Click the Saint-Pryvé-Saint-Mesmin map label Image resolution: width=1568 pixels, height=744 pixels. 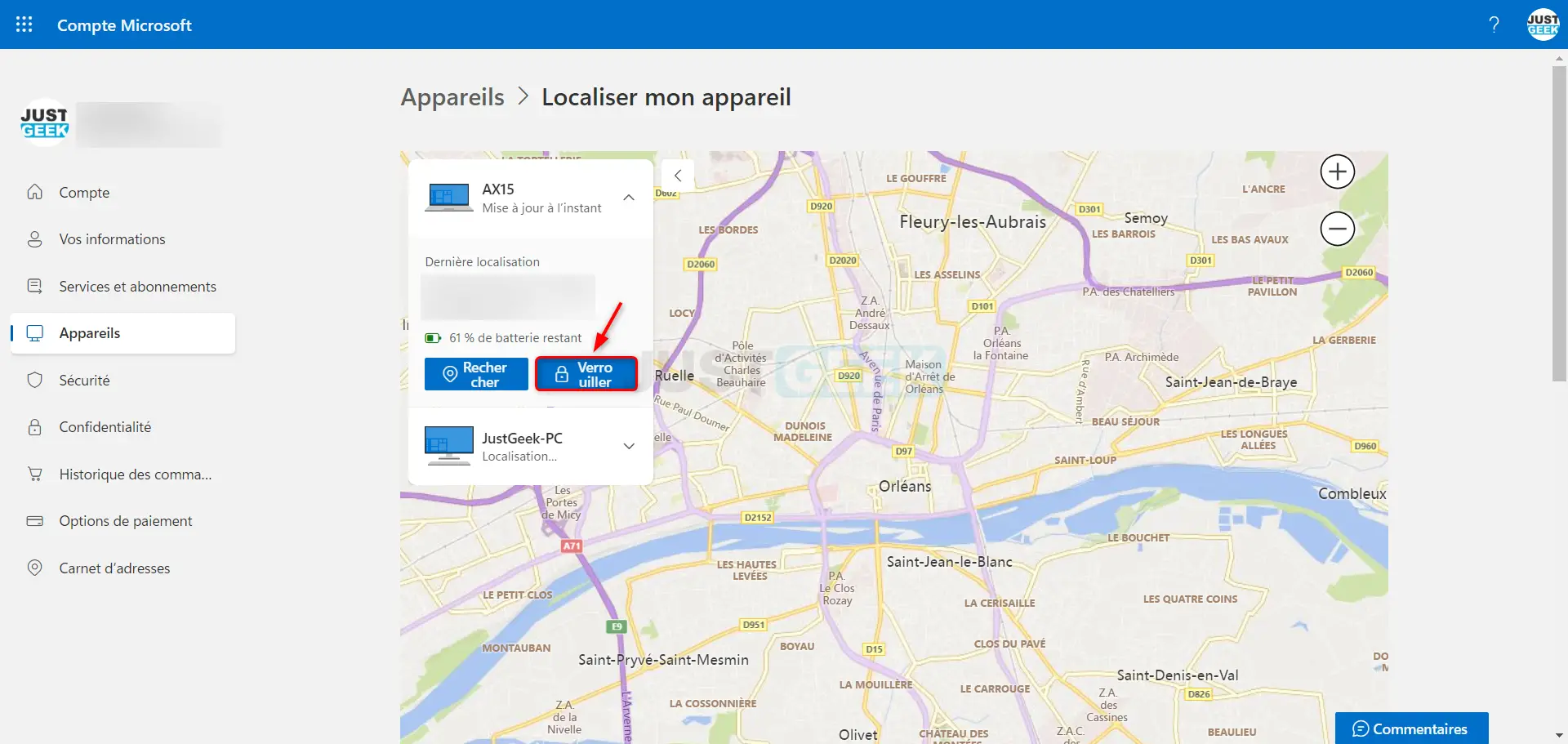coord(663,660)
